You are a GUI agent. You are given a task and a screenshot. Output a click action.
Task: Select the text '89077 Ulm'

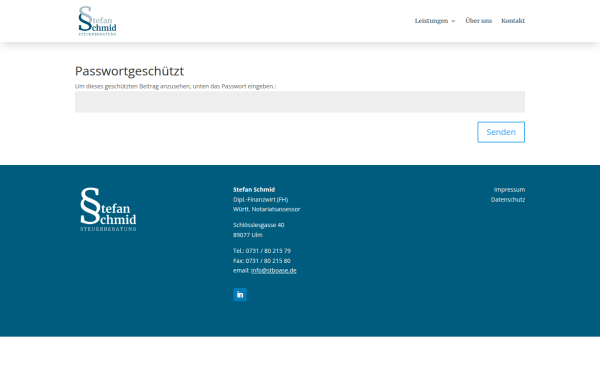[x=248, y=235]
